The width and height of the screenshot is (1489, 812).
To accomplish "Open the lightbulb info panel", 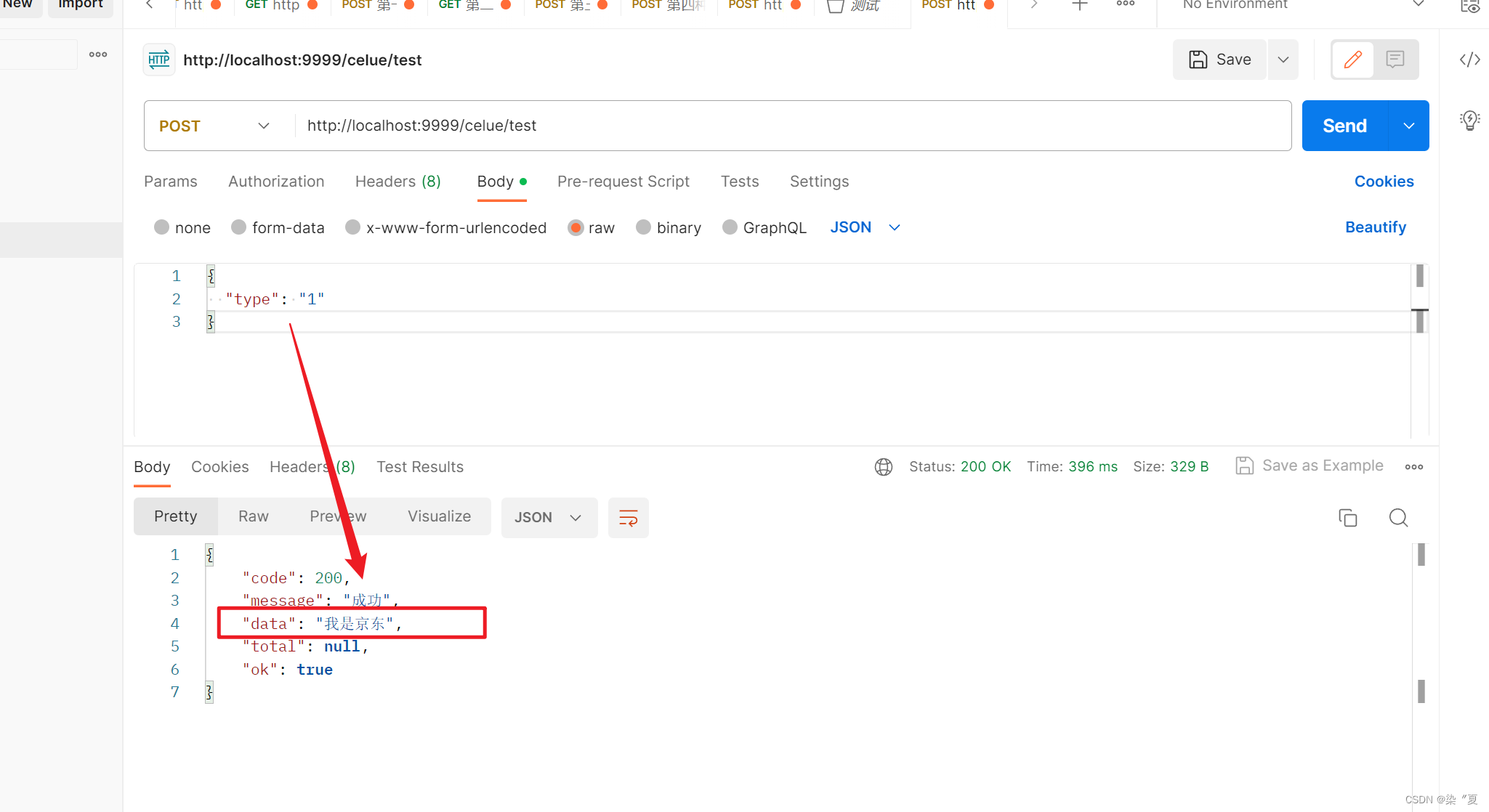I will tap(1469, 120).
